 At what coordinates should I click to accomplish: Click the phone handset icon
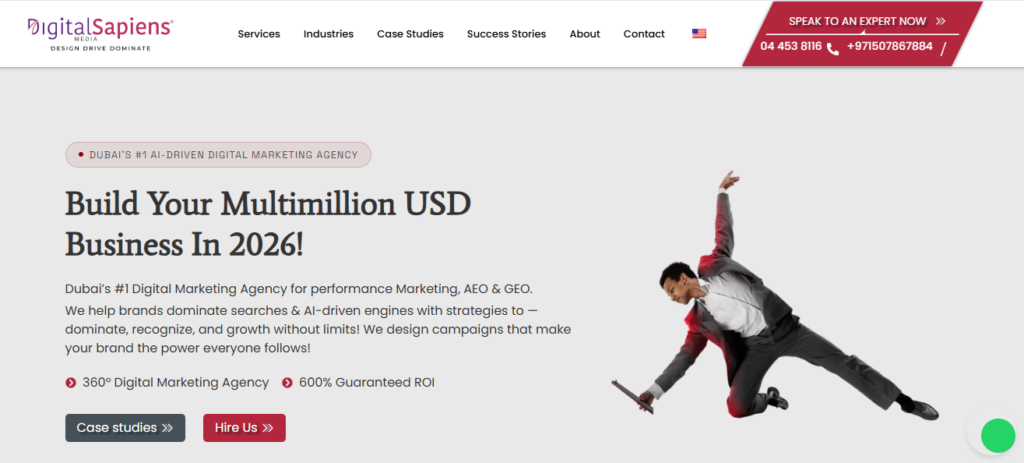tap(833, 48)
